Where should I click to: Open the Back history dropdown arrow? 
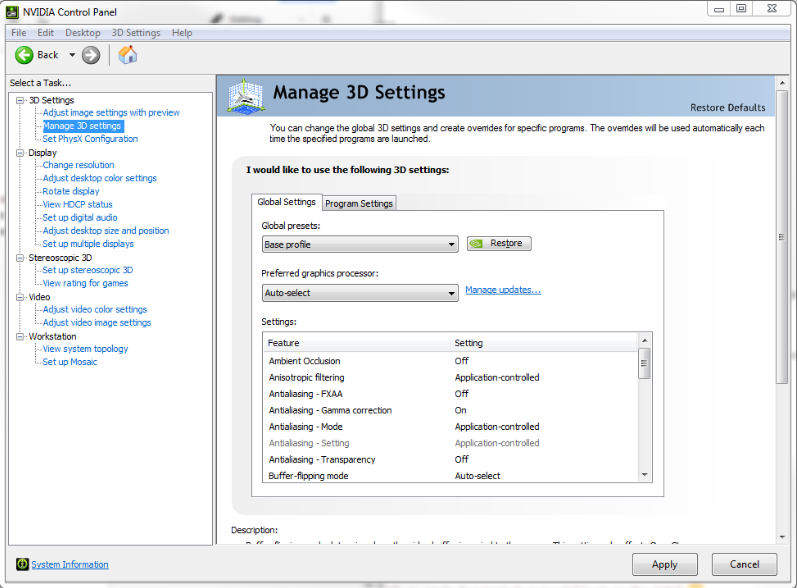[x=72, y=55]
